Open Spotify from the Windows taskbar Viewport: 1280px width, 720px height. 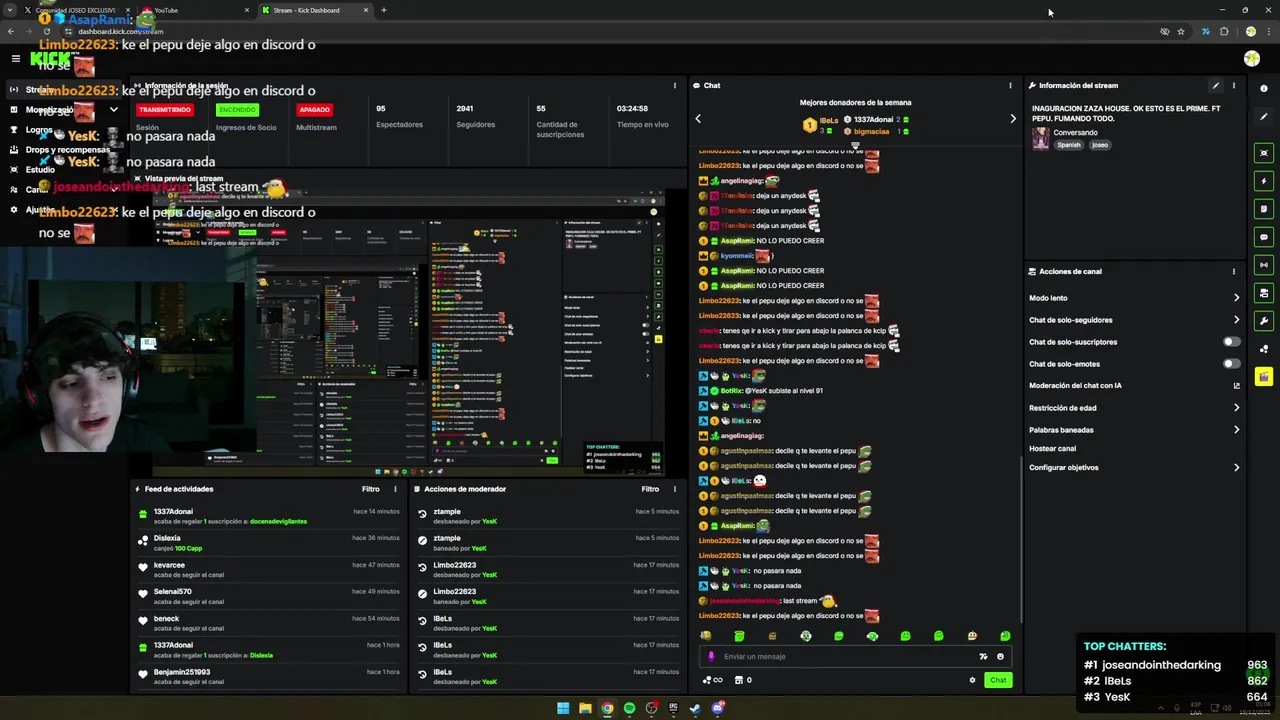click(x=629, y=708)
